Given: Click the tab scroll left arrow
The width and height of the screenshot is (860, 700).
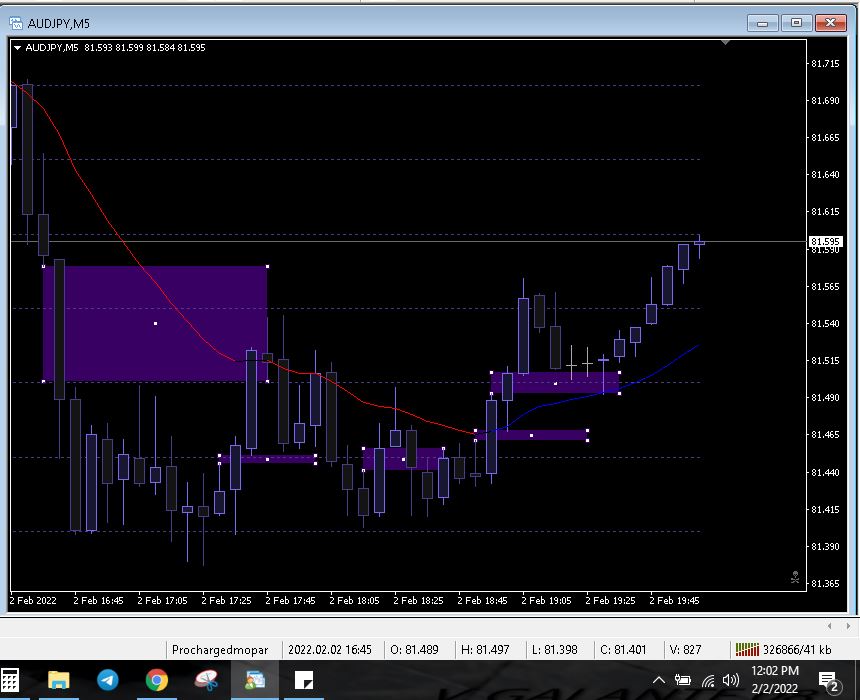Looking at the screenshot, I should [x=829, y=626].
